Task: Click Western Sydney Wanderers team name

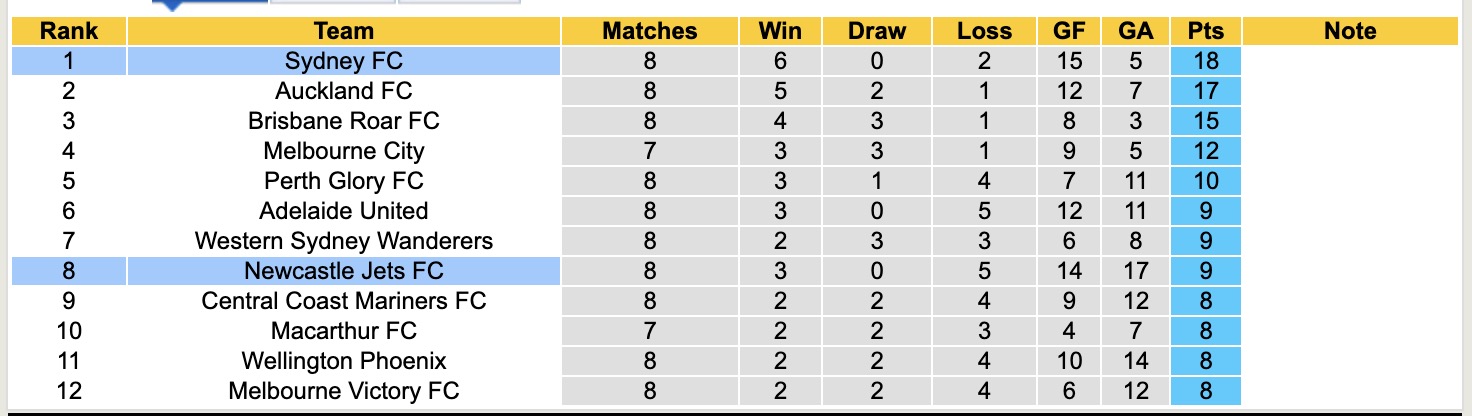Action: [343, 241]
